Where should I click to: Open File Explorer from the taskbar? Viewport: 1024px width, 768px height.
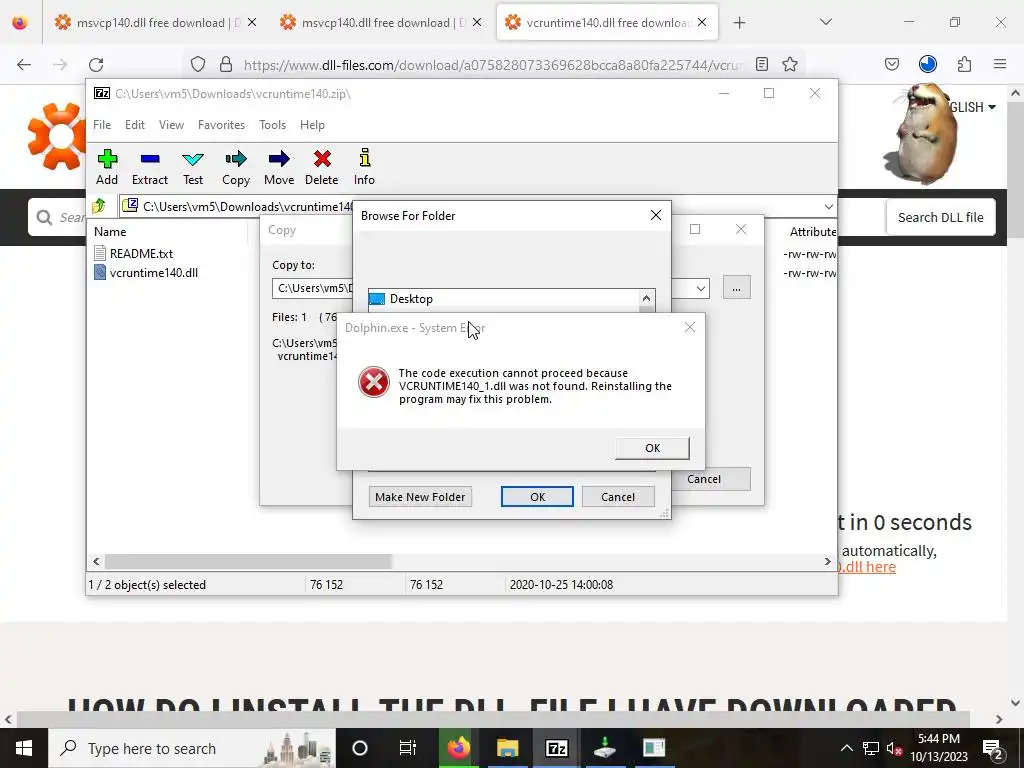507,748
